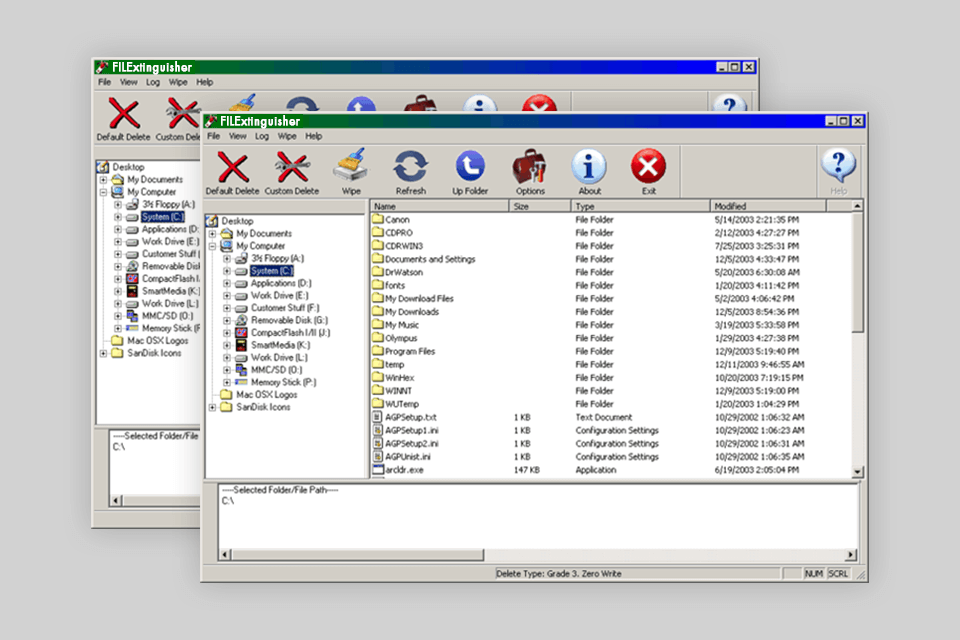Click the Help question mark icon in front window
This screenshot has width=960, height=640.
click(838, 166)
